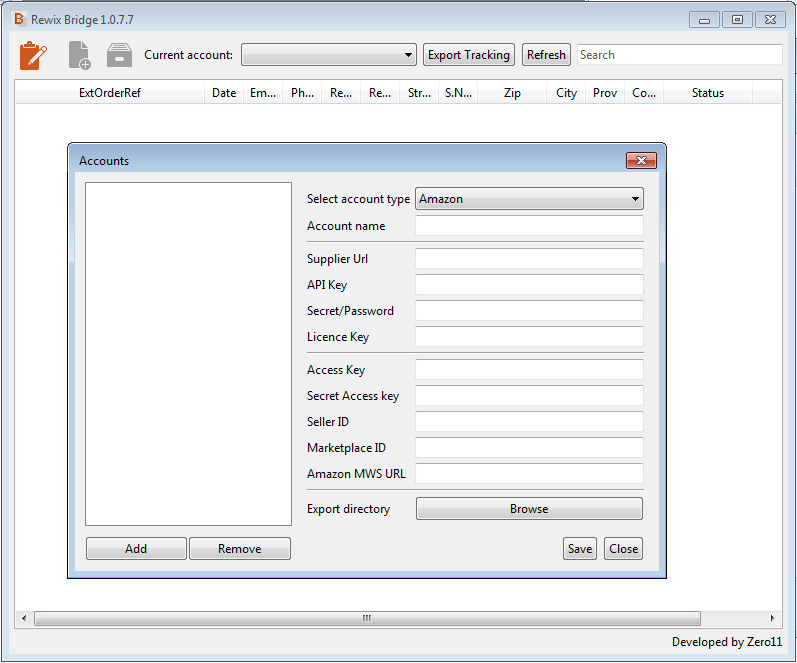
Task: Sort by Date column header
Action: [x=224, y=93]
